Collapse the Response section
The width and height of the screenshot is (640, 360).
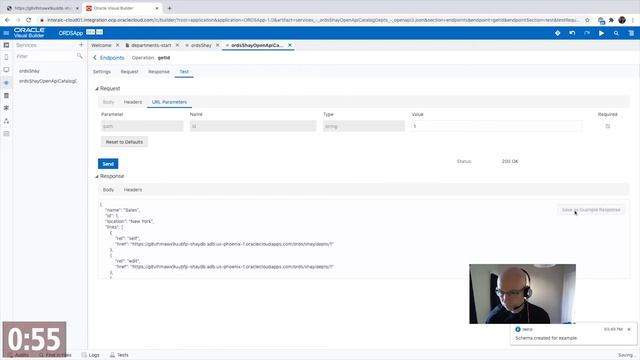click(97, 176)
